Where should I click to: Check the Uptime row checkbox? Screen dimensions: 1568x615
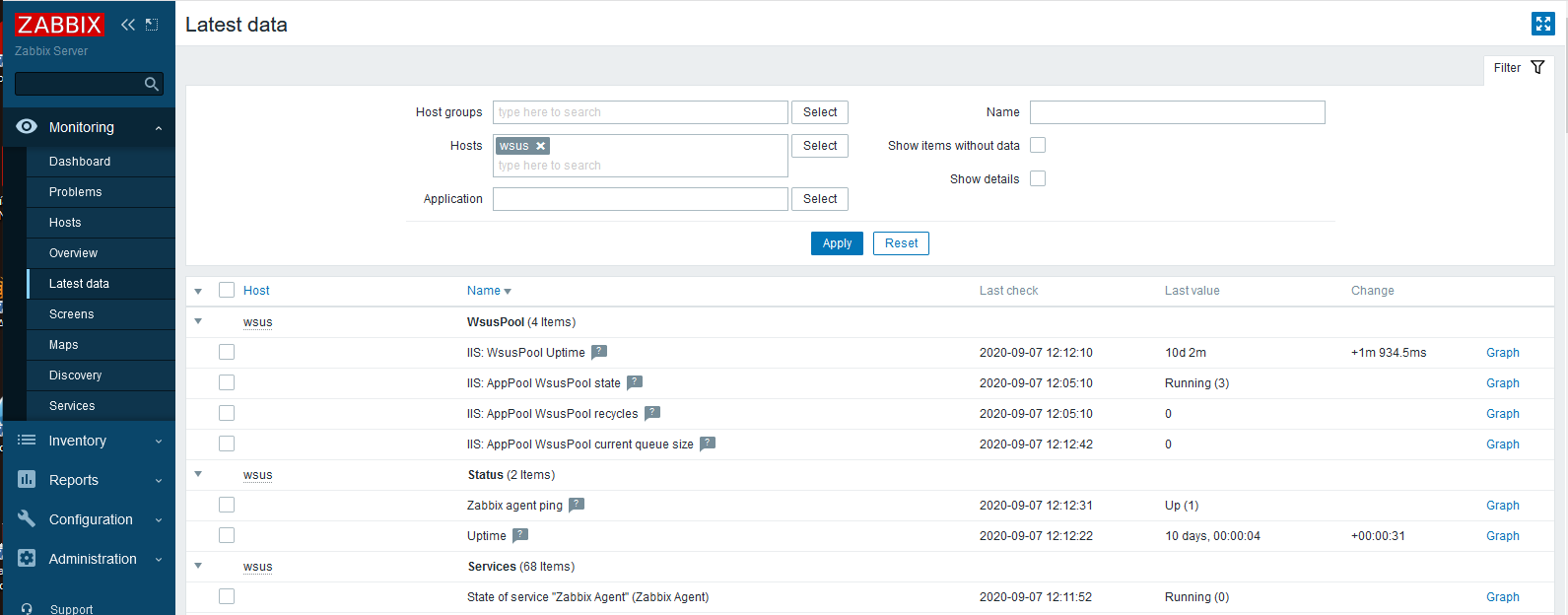point(227,535)
